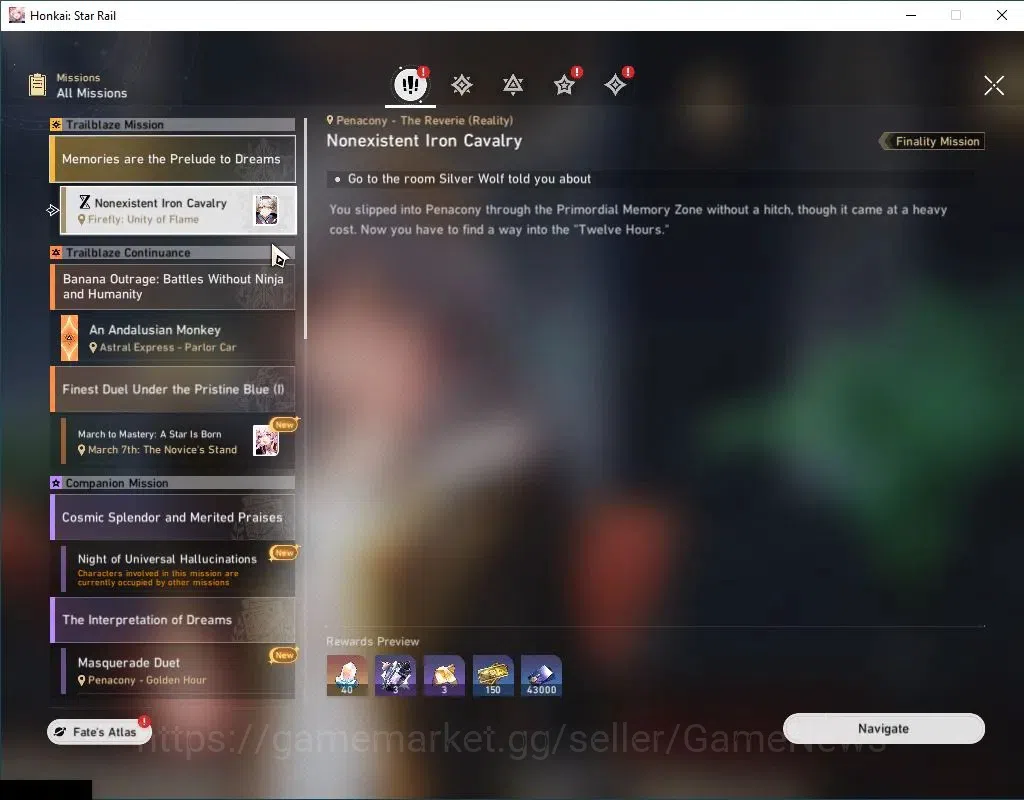Close the missions panel with X icon
This screenshot has width=1024, height=800.
(994, 85)
